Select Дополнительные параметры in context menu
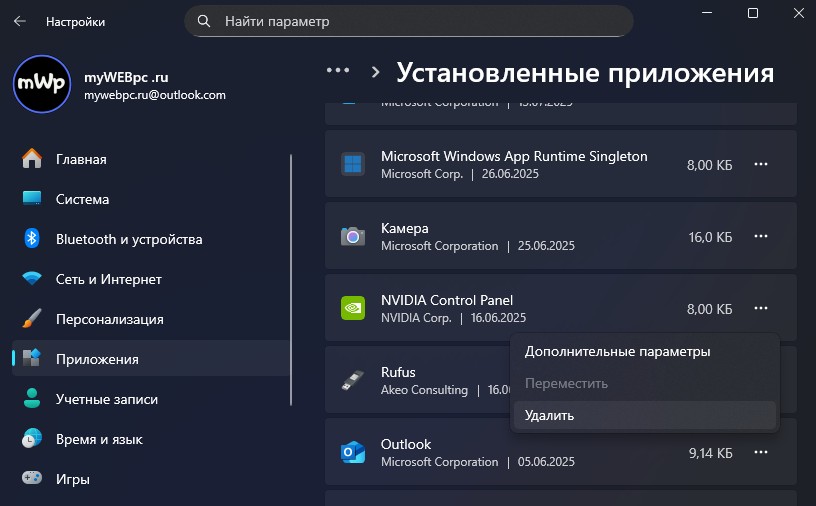This screenshot has width=816, height=506. 645,351
